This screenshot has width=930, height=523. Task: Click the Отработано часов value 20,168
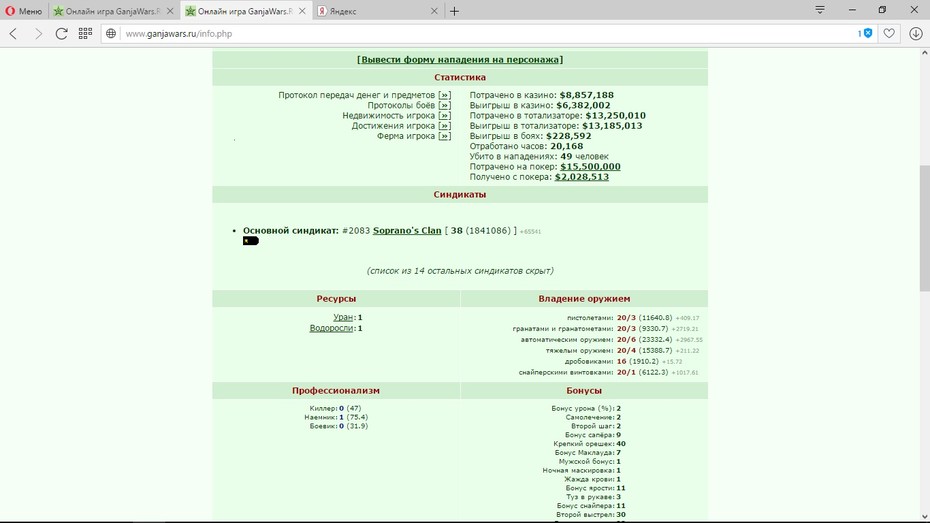(566, 146)
